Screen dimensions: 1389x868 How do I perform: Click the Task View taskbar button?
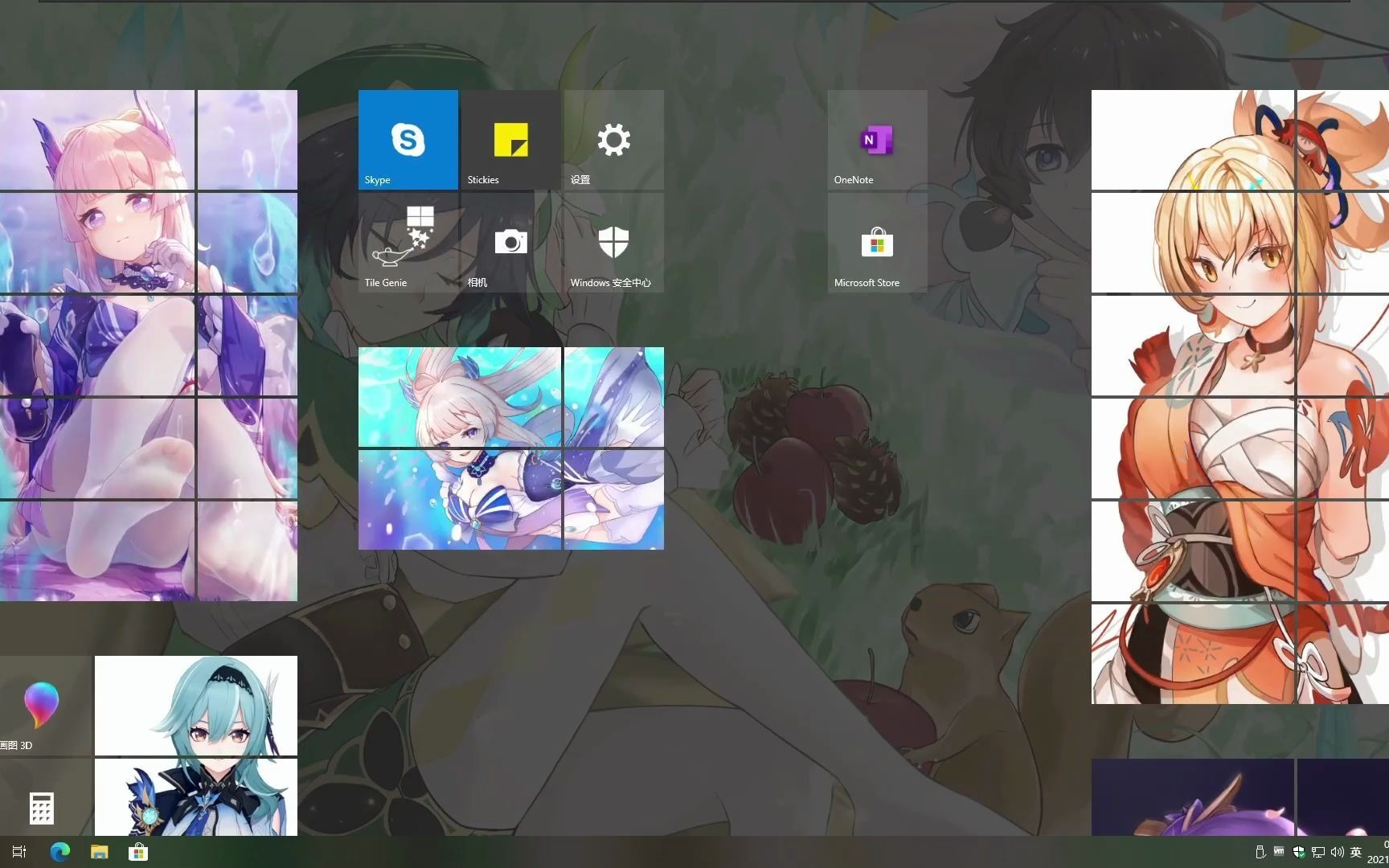(19, 852)
